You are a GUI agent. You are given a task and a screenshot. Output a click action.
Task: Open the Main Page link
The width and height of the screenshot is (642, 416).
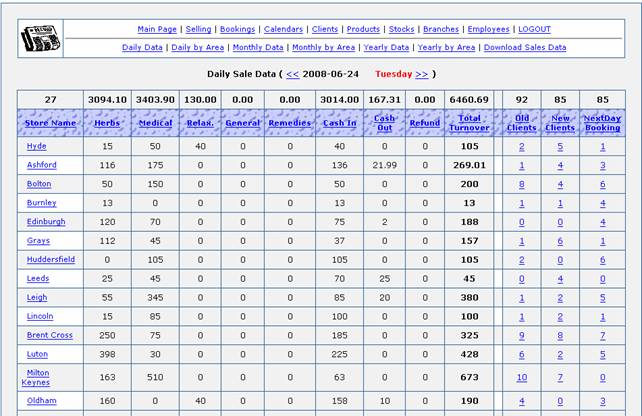pos(157,30)
